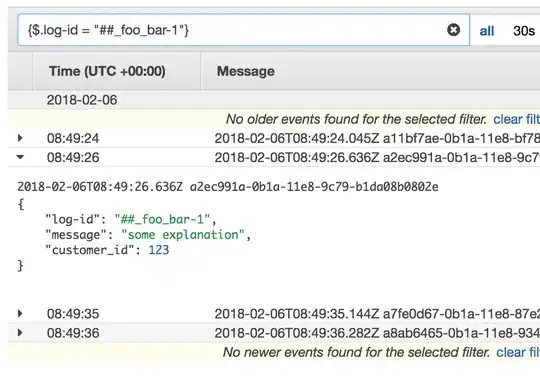Image resolution: width=540 pixels, height=376 pixels.
Task: Clear the filter text with the X icon
Action: [x=453, y=30]
